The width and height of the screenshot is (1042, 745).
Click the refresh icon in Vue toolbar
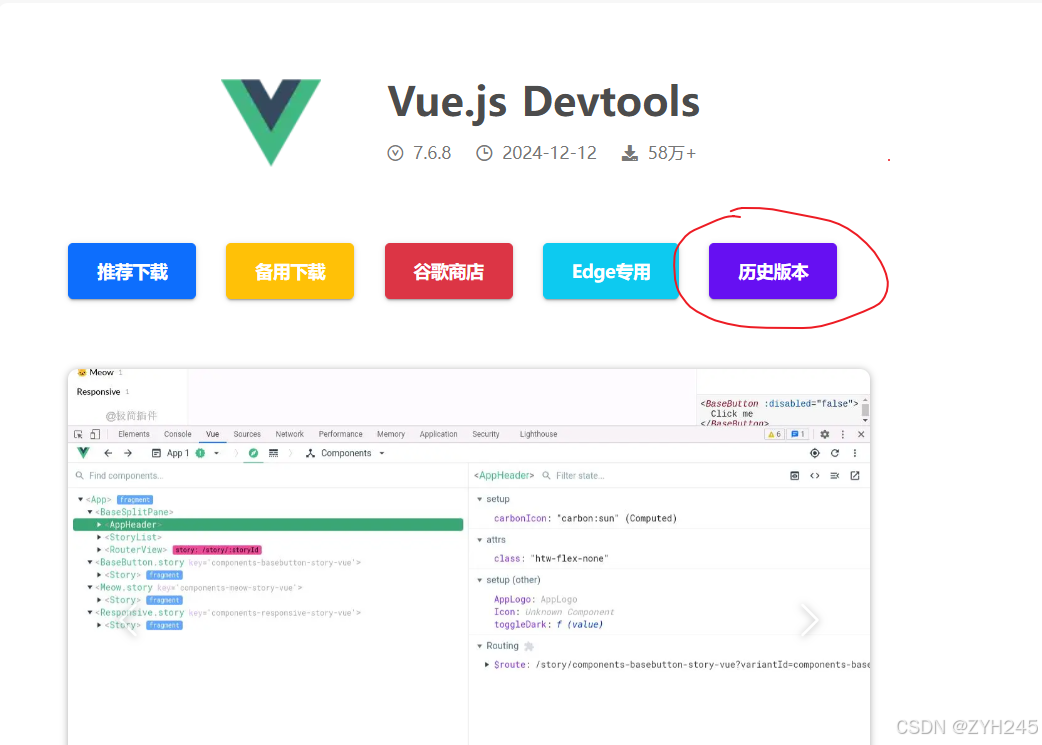click(x=835, y=453)
